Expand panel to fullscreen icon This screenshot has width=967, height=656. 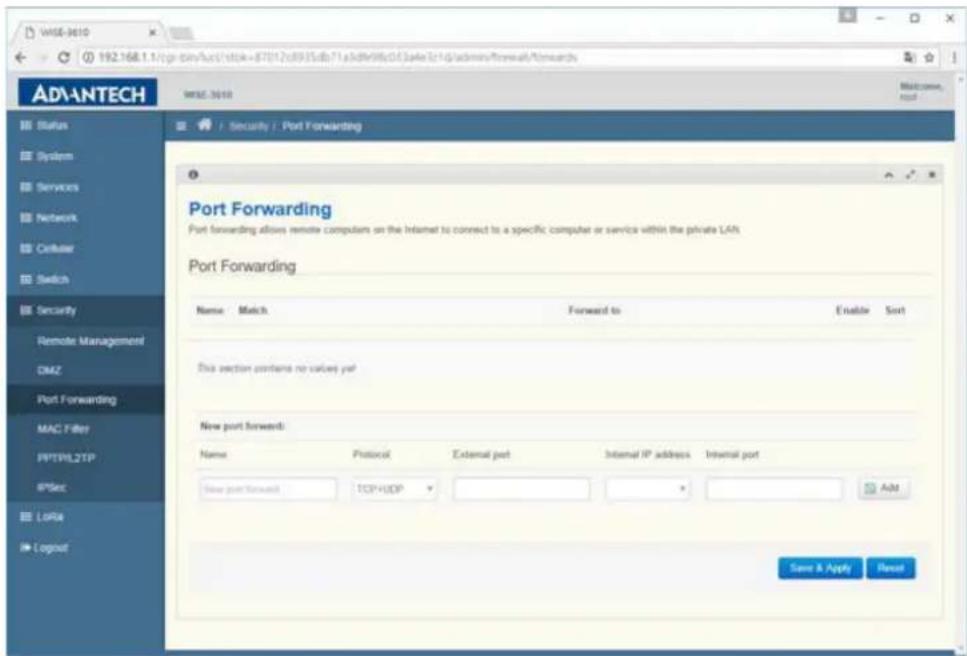910,175
